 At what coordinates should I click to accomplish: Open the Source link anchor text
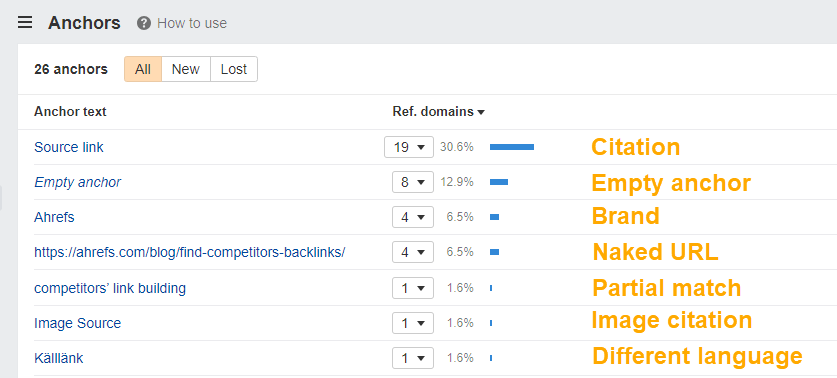click(69, 147)
